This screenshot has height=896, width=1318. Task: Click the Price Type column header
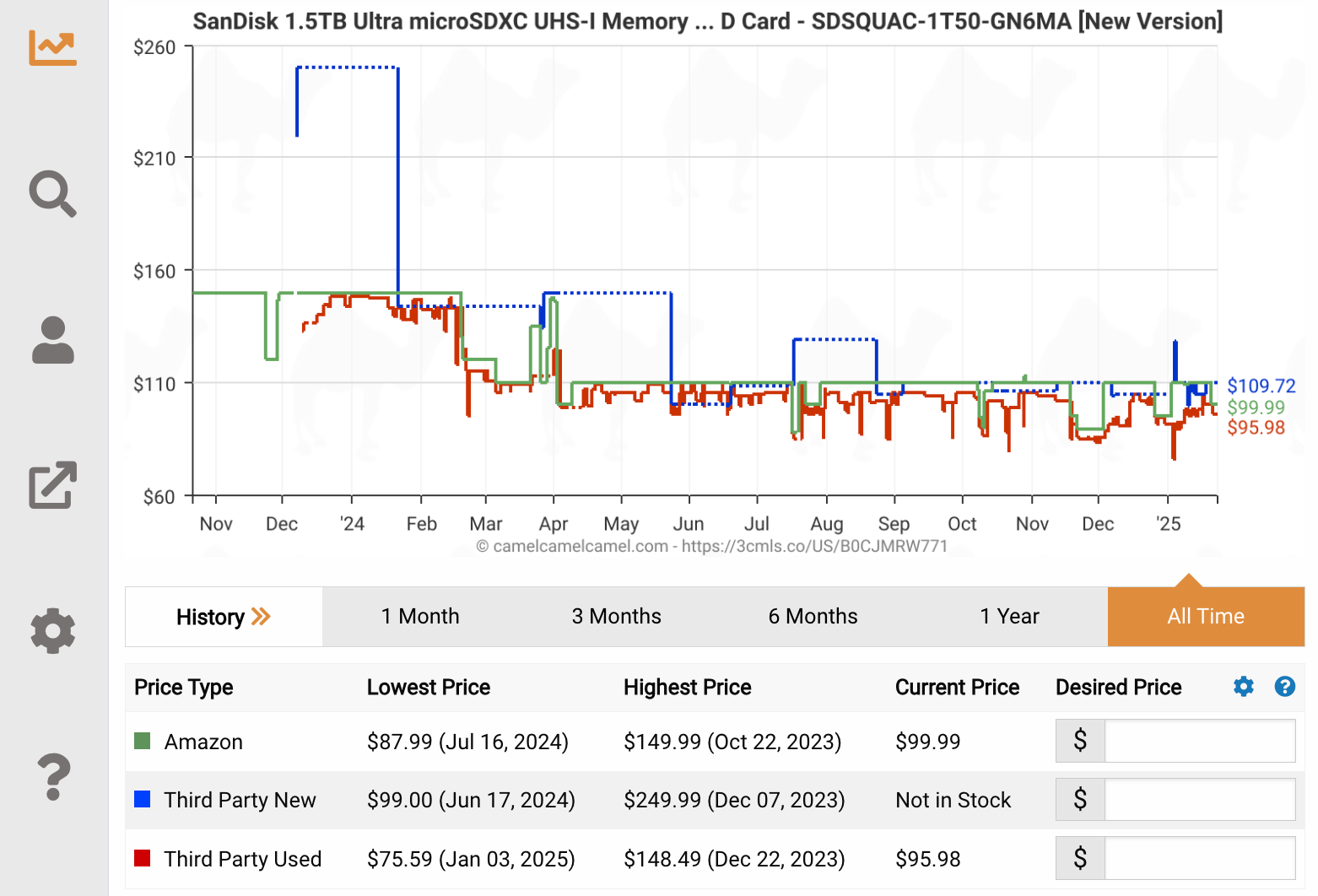[x=184, y=688]
